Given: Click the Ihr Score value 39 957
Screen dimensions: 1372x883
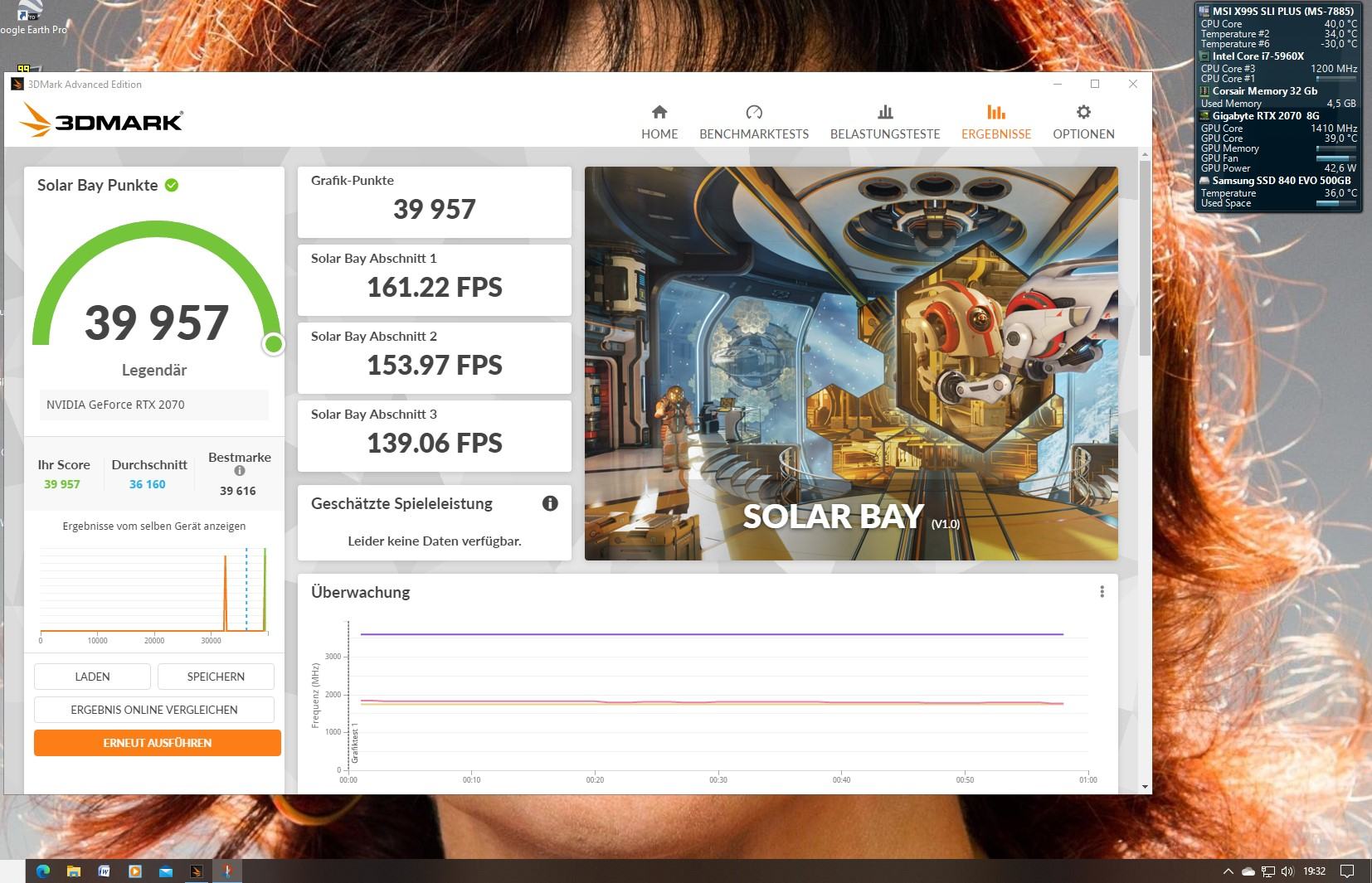Looking at the screenshot, I should coord(62,484).
